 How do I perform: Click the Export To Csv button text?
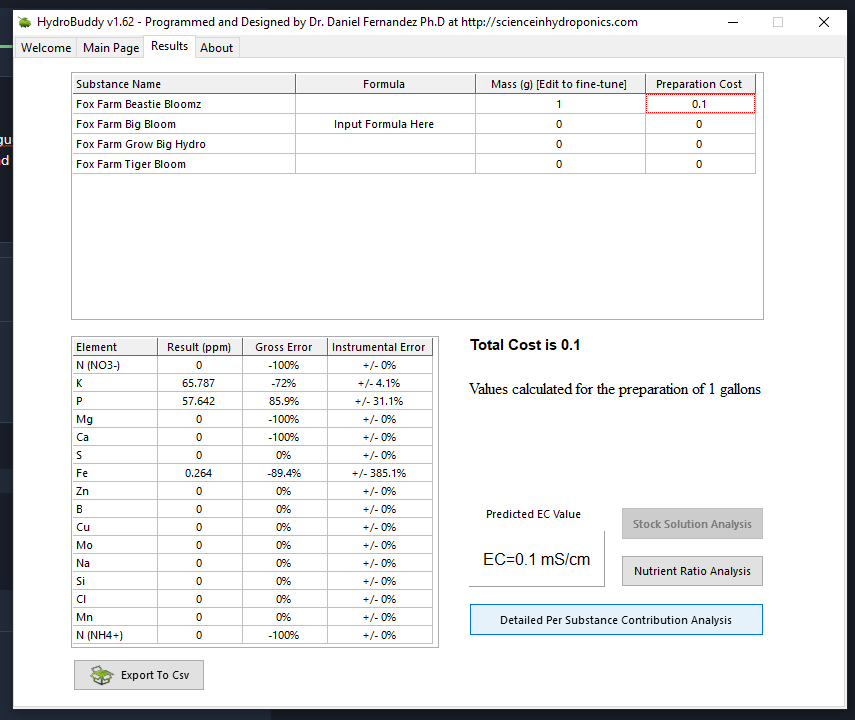tap(155, 675)
